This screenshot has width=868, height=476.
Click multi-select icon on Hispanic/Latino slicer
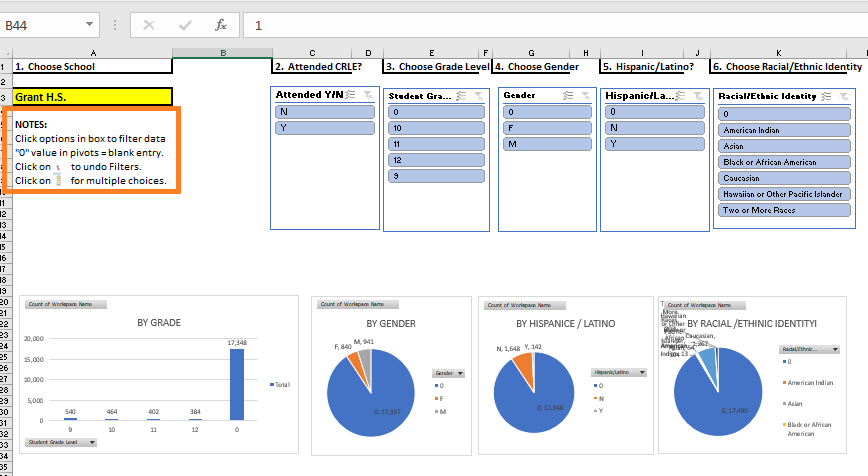click(x=680, y=95)
